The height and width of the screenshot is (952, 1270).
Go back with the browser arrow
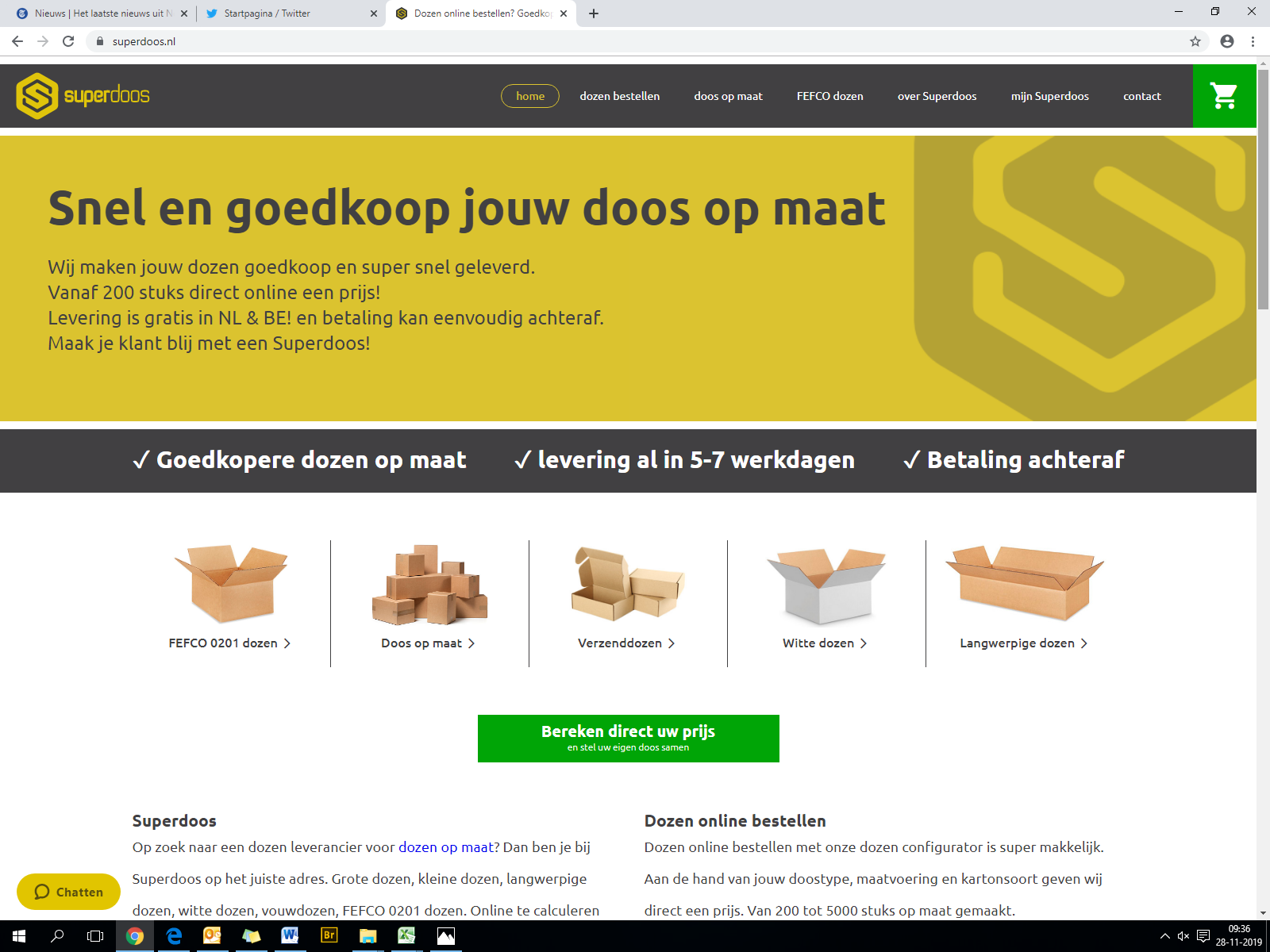(x=17, y=41)
